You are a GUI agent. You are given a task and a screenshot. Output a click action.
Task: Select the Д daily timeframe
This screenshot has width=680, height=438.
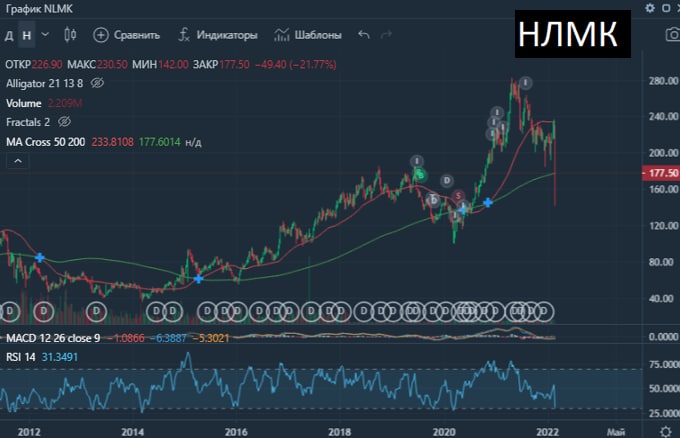pyautogui.click(x=9, y=35)
